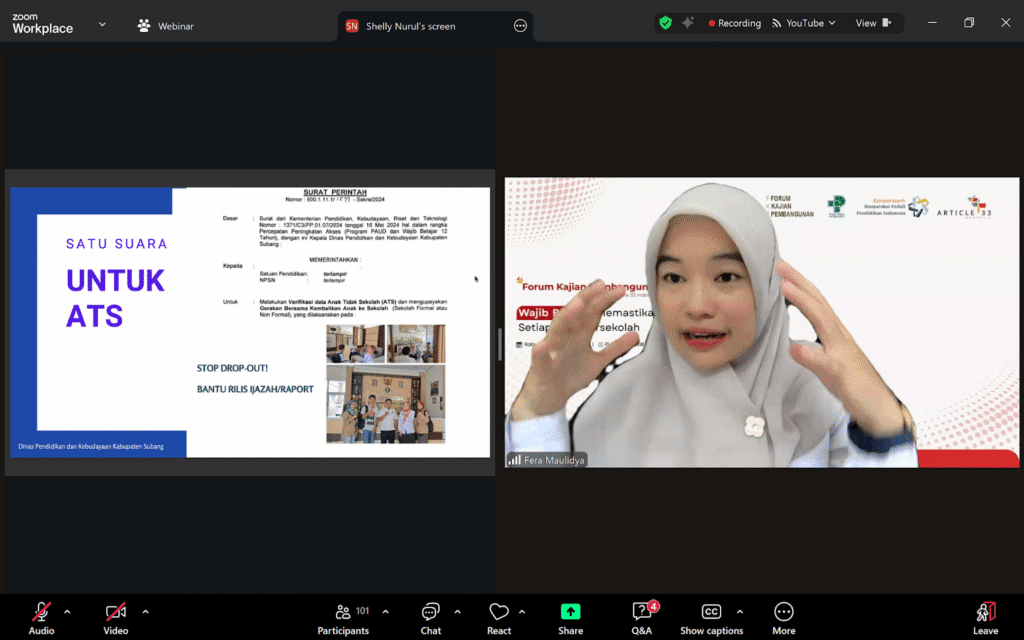Image resolution: width=1024 pixels, height=640 pixels.
Task: Click the AI Companion sparkle icon
Action: [x=688, y=22]
